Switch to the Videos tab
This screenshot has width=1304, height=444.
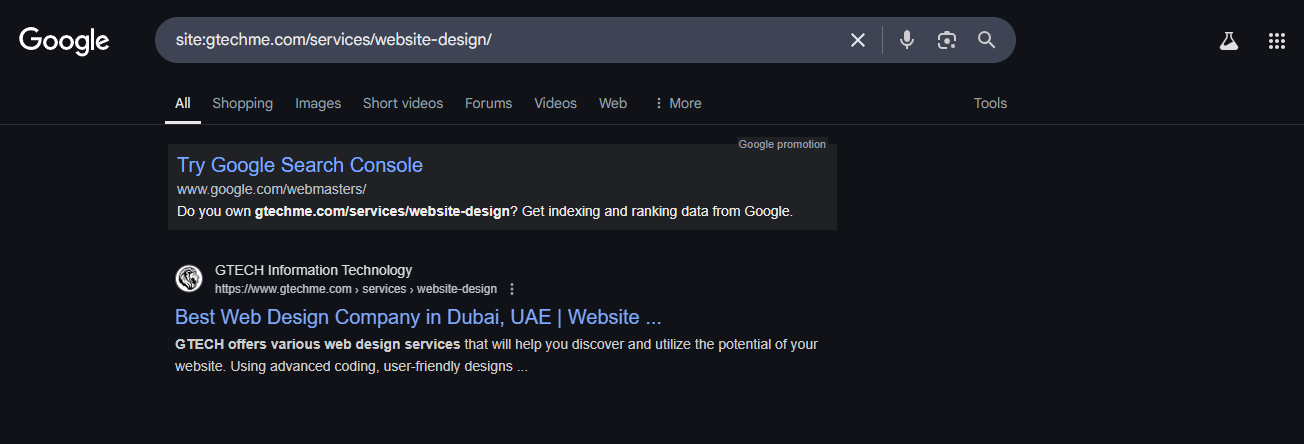[x=555, y=103]
